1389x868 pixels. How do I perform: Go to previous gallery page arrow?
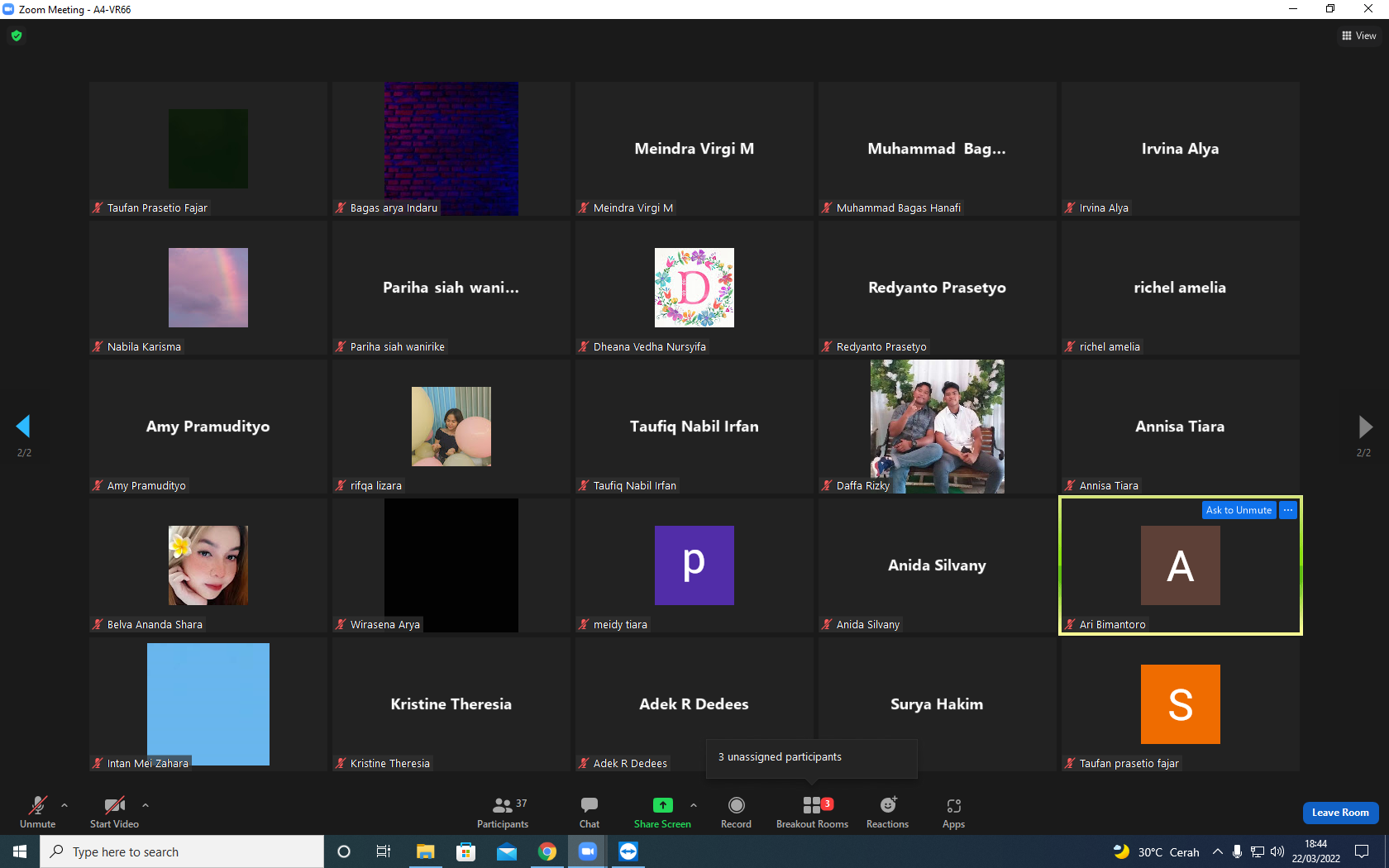(23, 426)
